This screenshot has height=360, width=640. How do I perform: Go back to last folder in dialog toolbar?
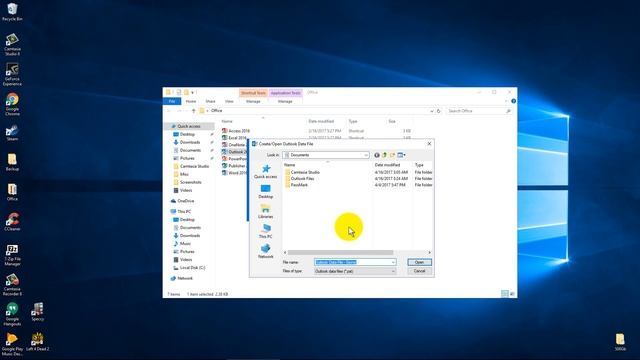377,155
